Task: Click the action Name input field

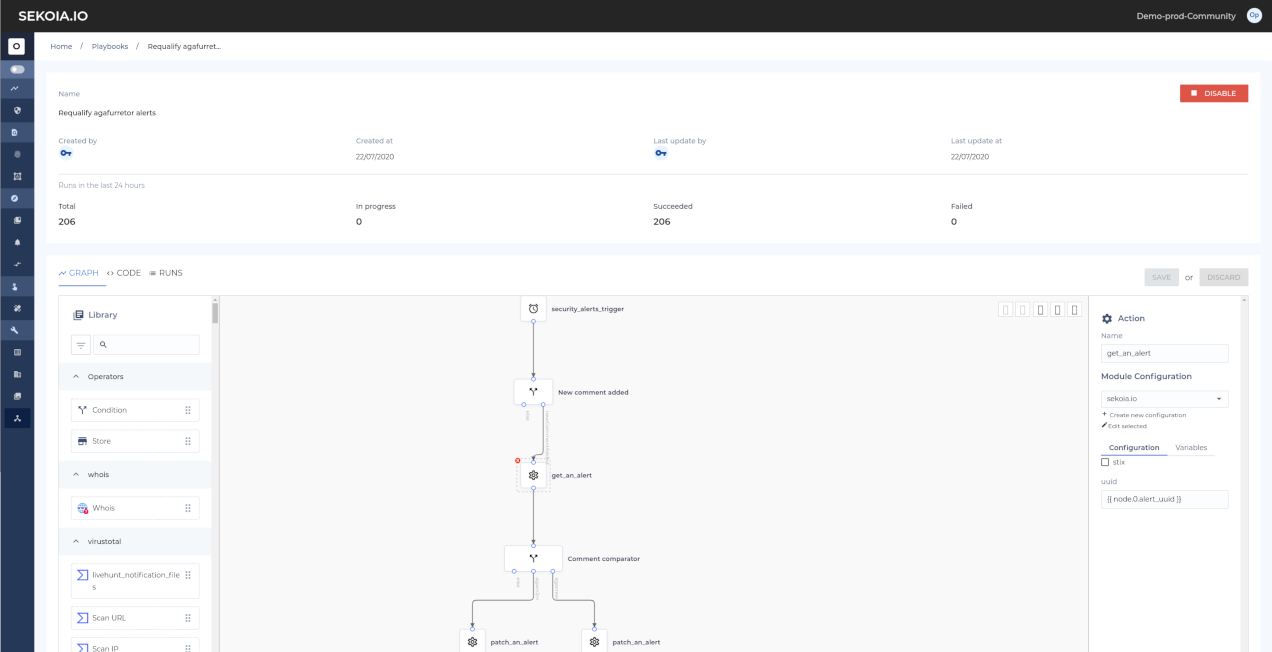Action: click(x=1164, y=353)
